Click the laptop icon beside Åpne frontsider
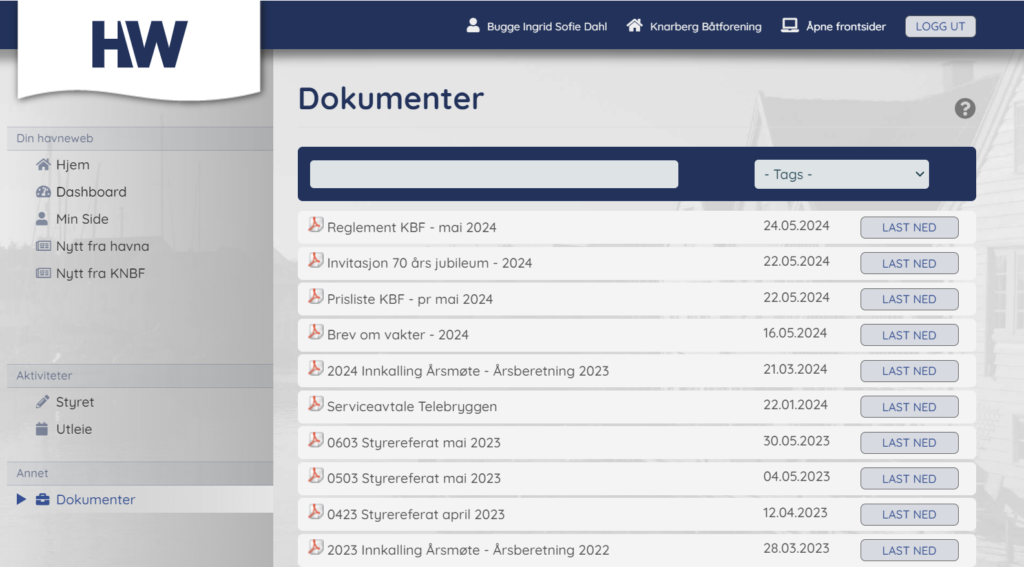The height and width of the screenshot is (567, 1024). pyautogui.click(x=790, y=25)
